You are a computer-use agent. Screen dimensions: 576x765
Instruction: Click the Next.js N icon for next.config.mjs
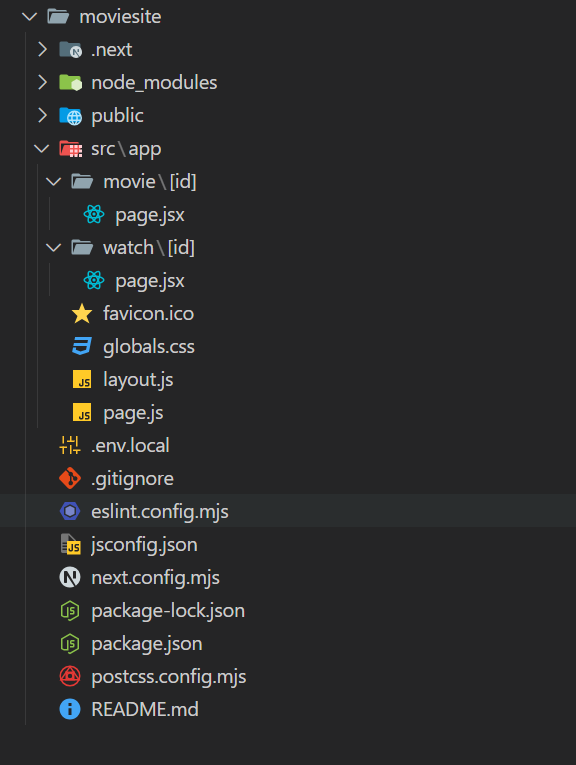(70, 577)
